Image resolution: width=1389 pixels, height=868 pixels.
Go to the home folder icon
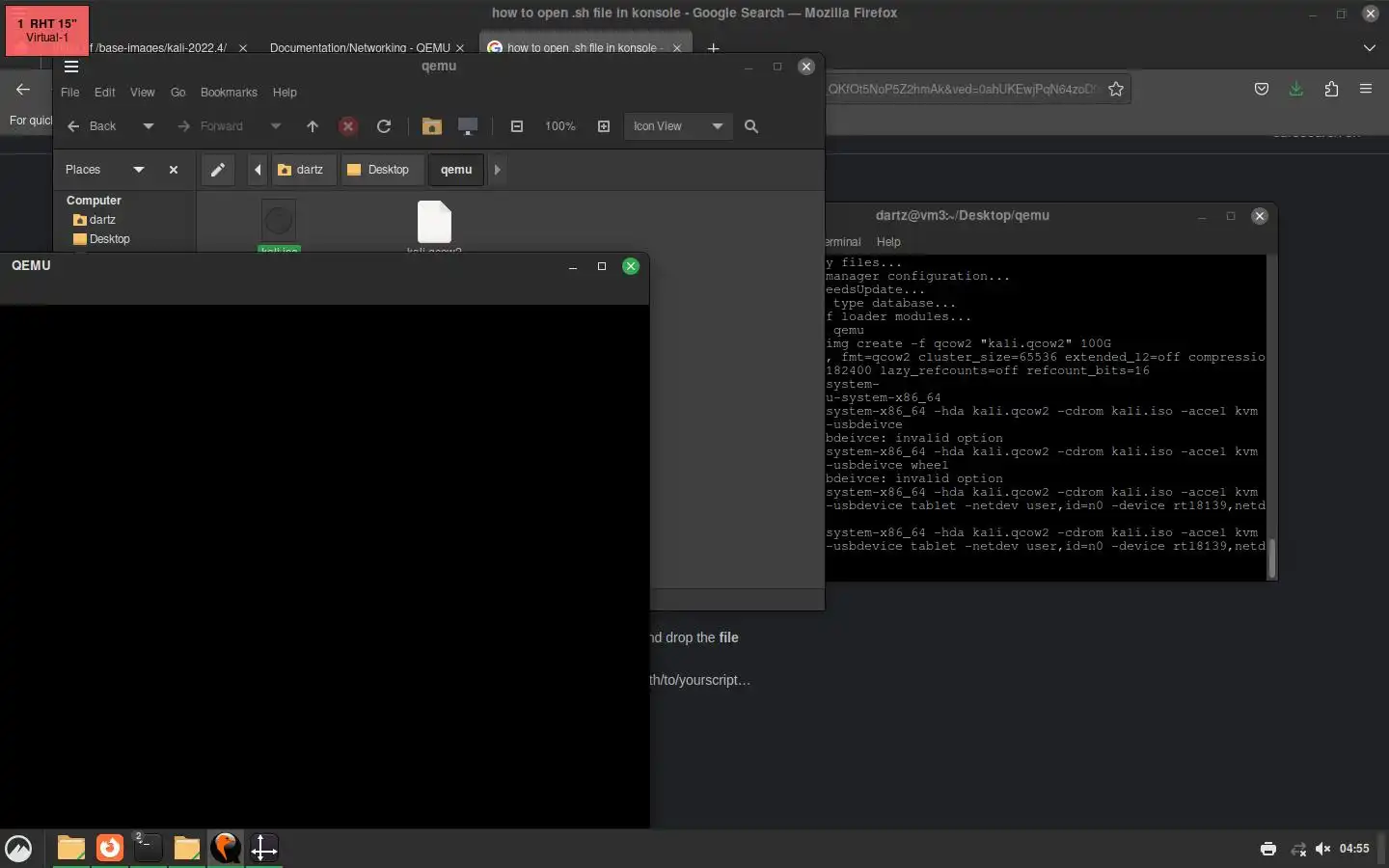click(x=432, y=126)
